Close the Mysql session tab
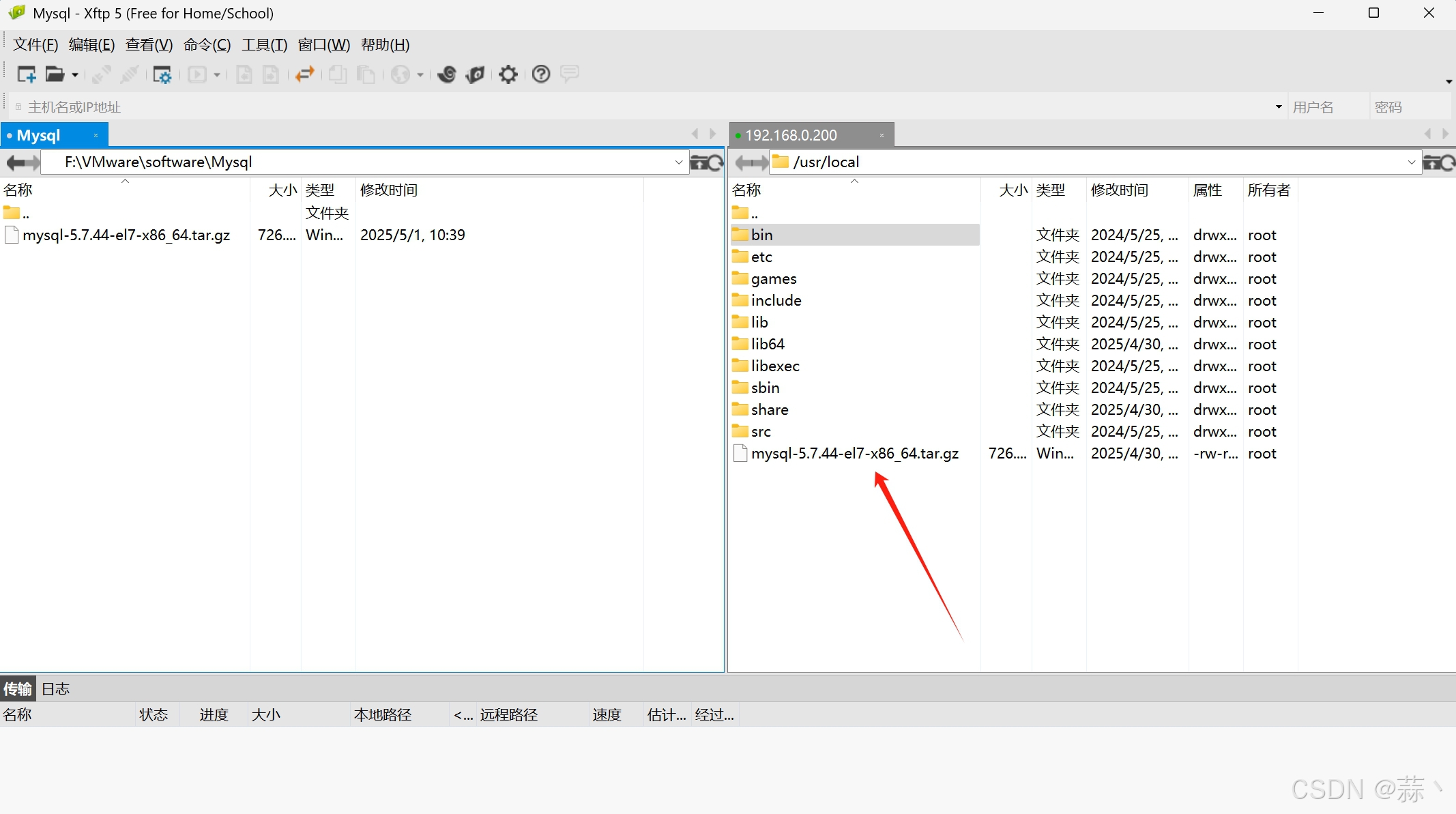Image resolution: width=1456 pixels, height=814 pixels. pyautogui.click(x=96, y=135)
